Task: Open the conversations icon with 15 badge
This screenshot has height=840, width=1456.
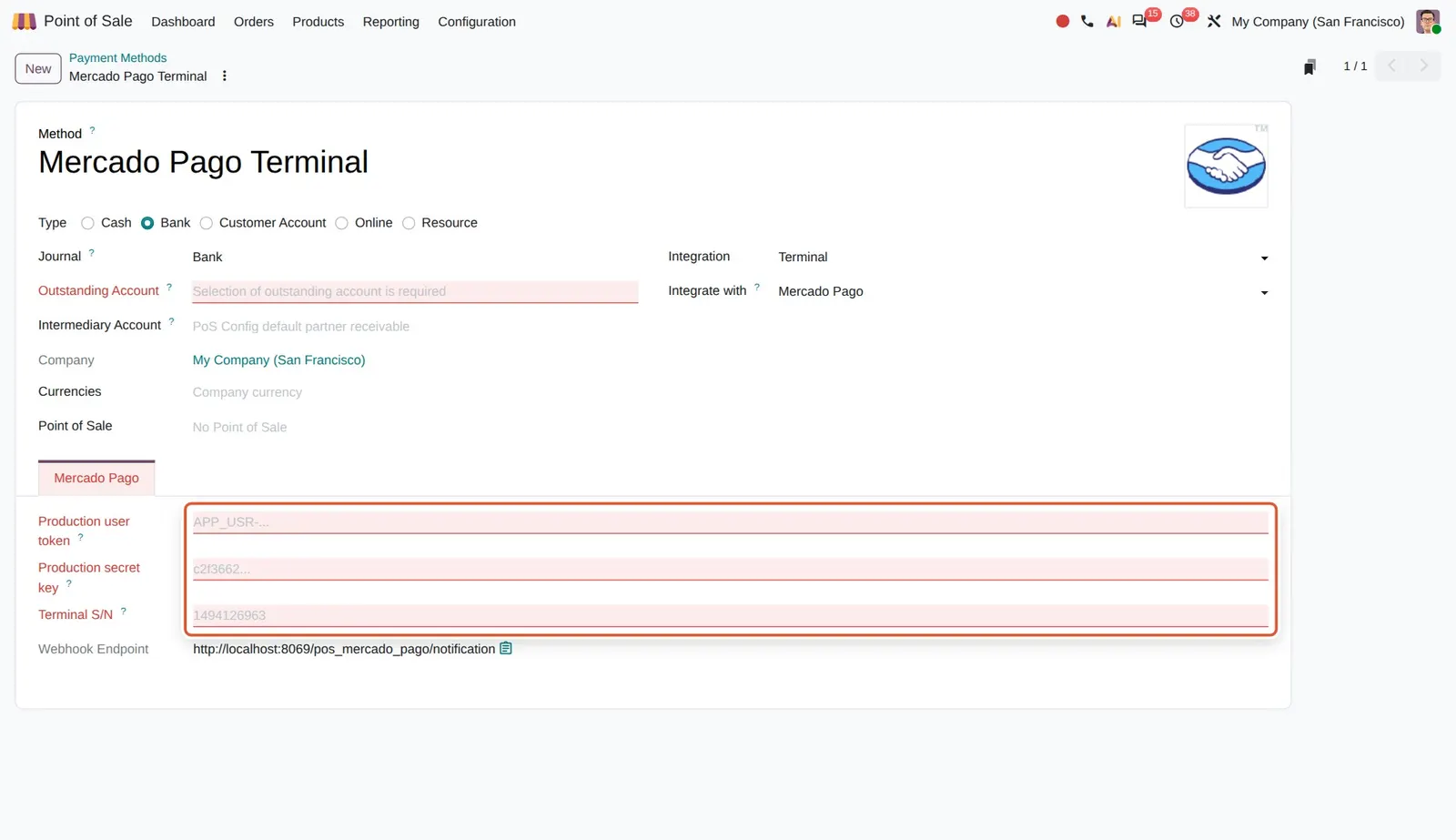Action: point(1139,21)
